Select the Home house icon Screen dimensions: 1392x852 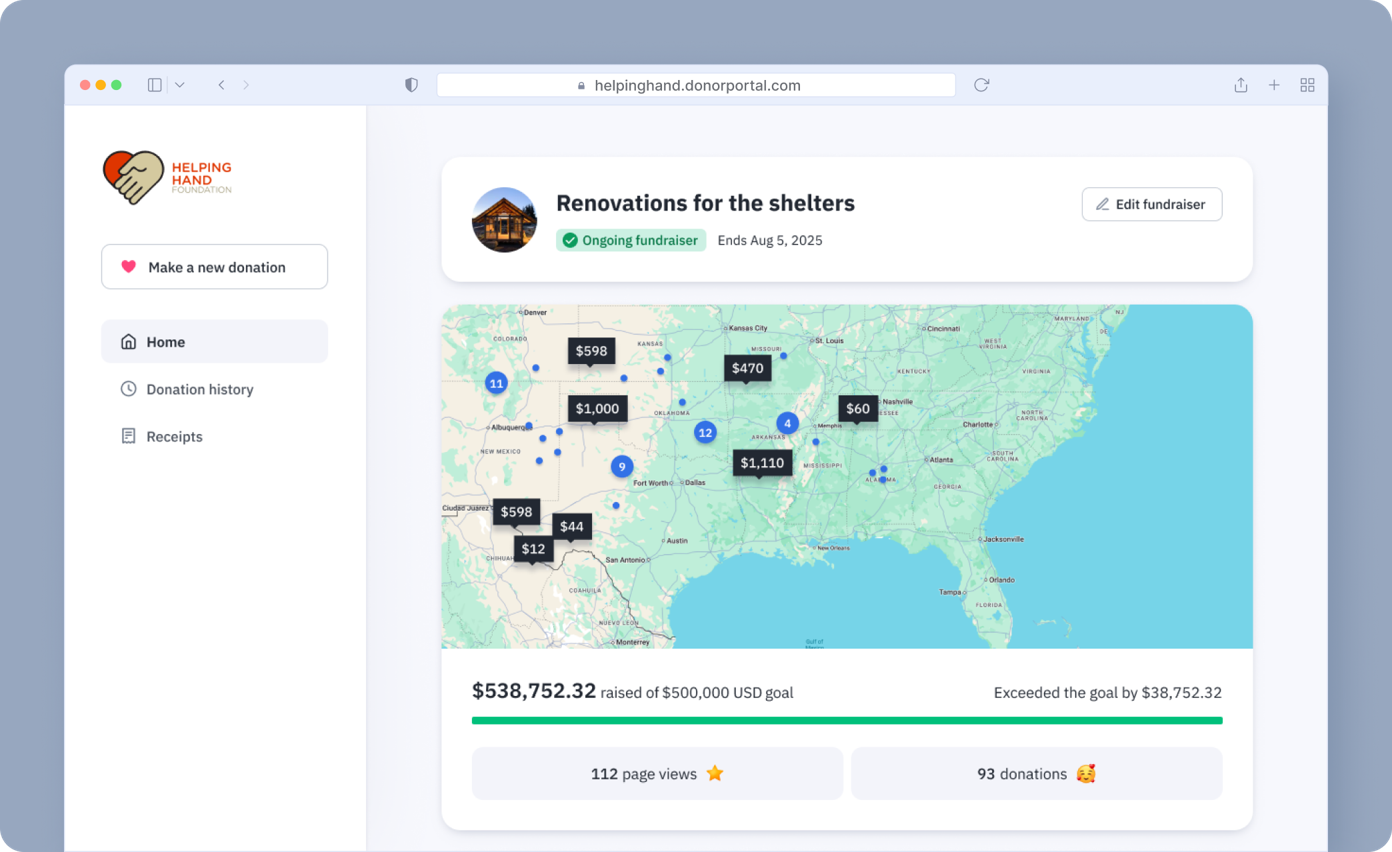128,341
